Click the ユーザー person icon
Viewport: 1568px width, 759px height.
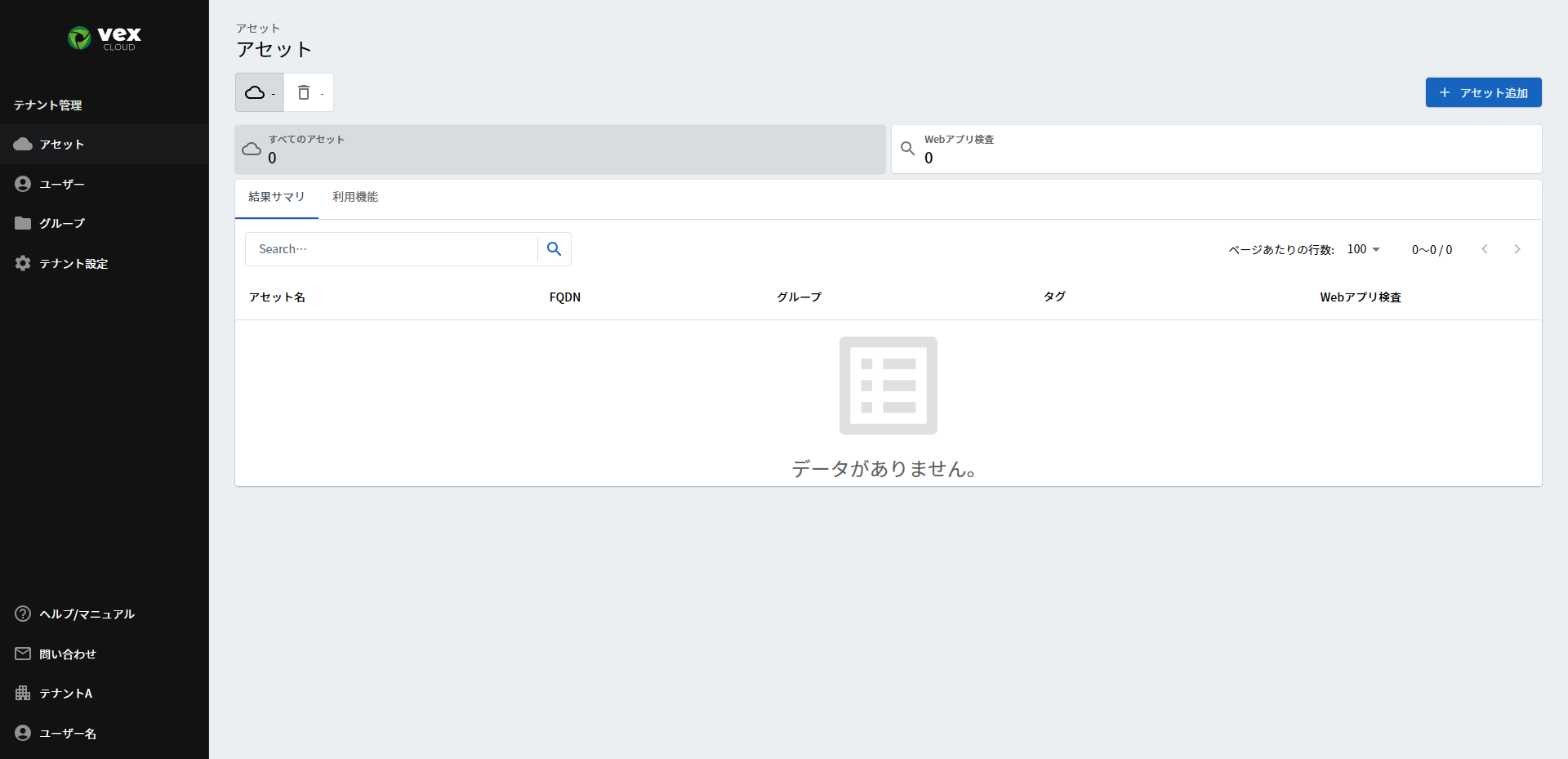[23, 185]
